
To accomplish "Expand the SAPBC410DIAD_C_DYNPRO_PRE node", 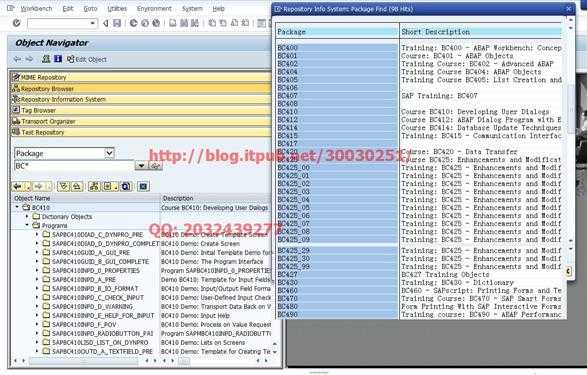I will (37, 235).
